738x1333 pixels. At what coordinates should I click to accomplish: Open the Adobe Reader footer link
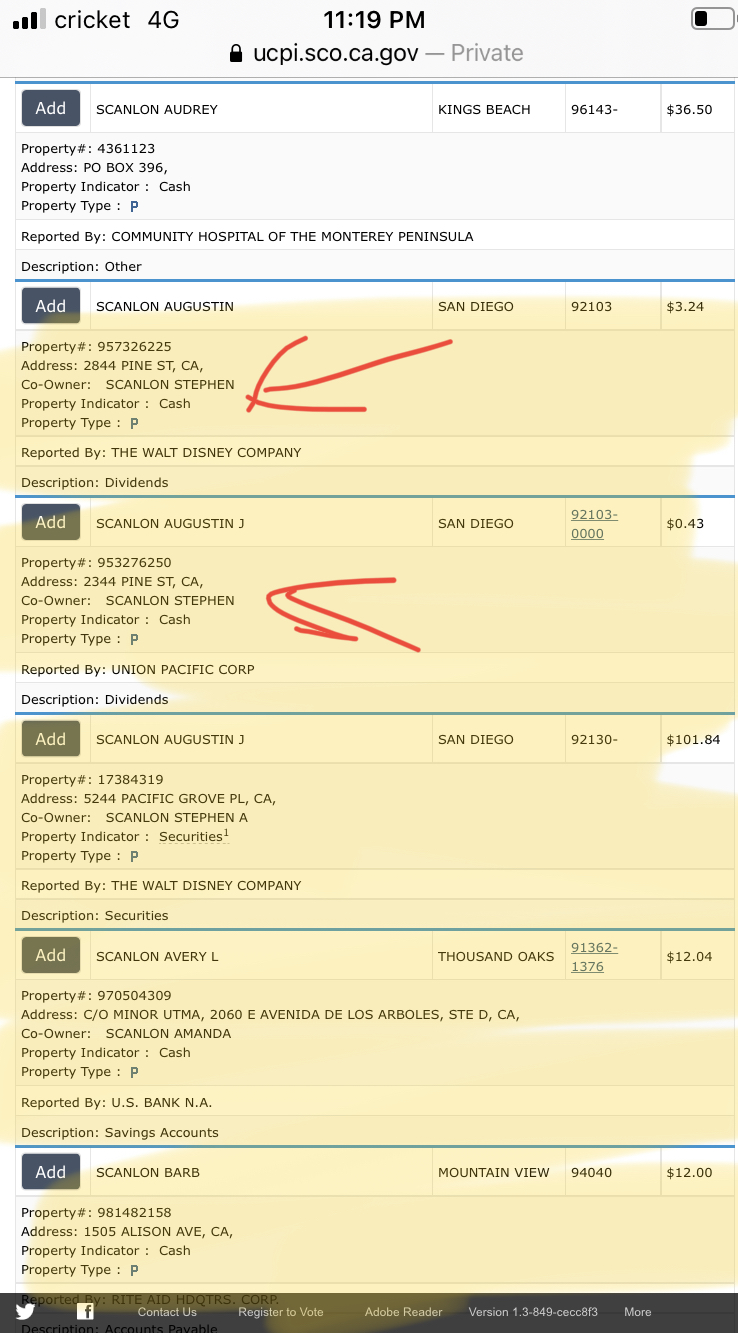[x=403, y=1312]
